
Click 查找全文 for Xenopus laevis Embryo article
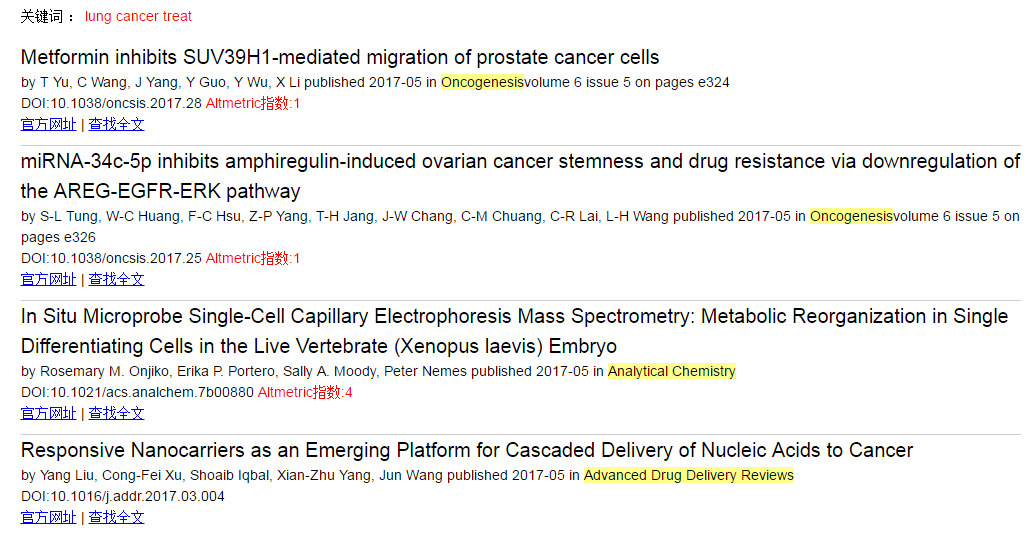tap(116, 413)
